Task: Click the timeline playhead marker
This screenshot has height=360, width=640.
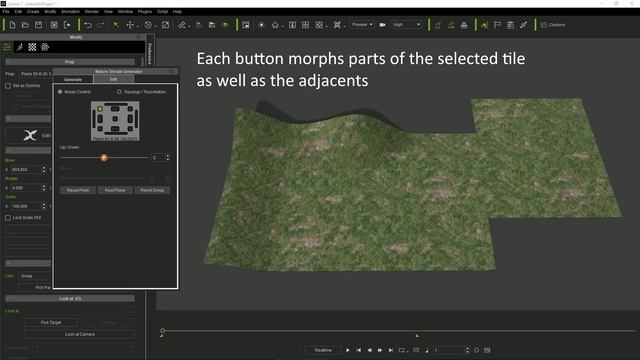Action: pyautogui.click(x=162, y=331)
